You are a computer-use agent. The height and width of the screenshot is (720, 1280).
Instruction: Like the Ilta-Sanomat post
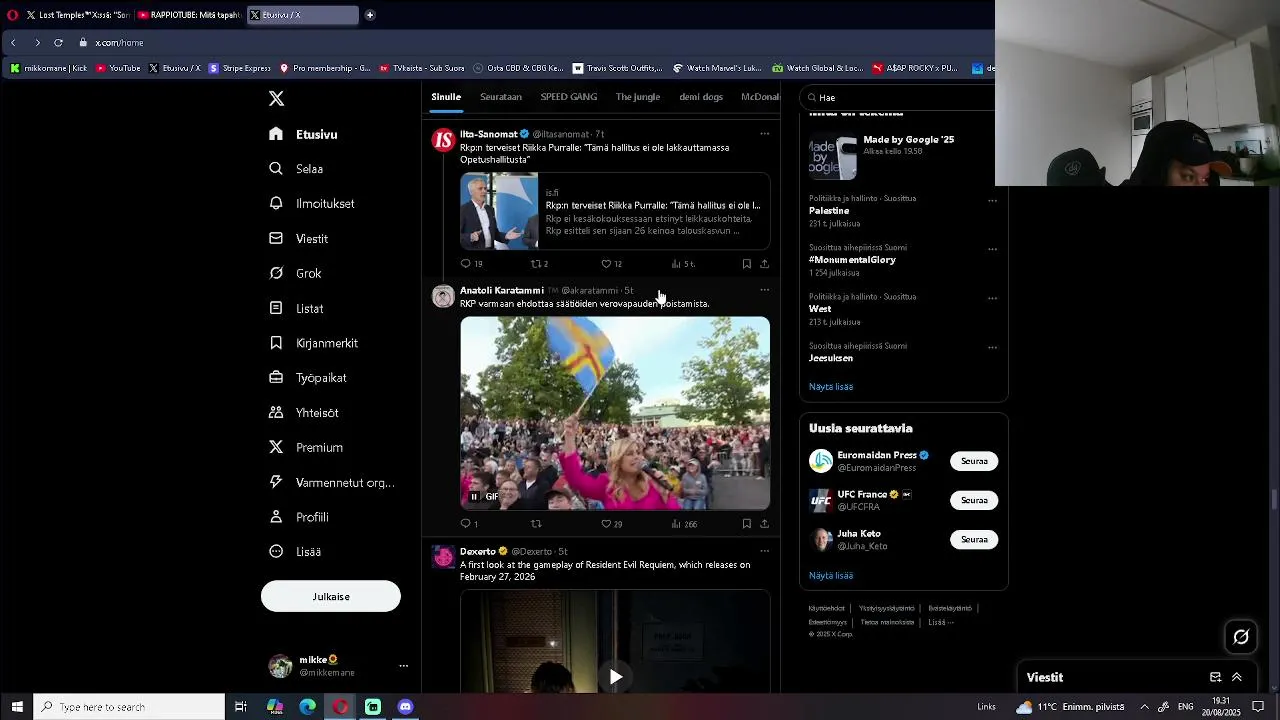pyautogui.click(x=611, y=264)
